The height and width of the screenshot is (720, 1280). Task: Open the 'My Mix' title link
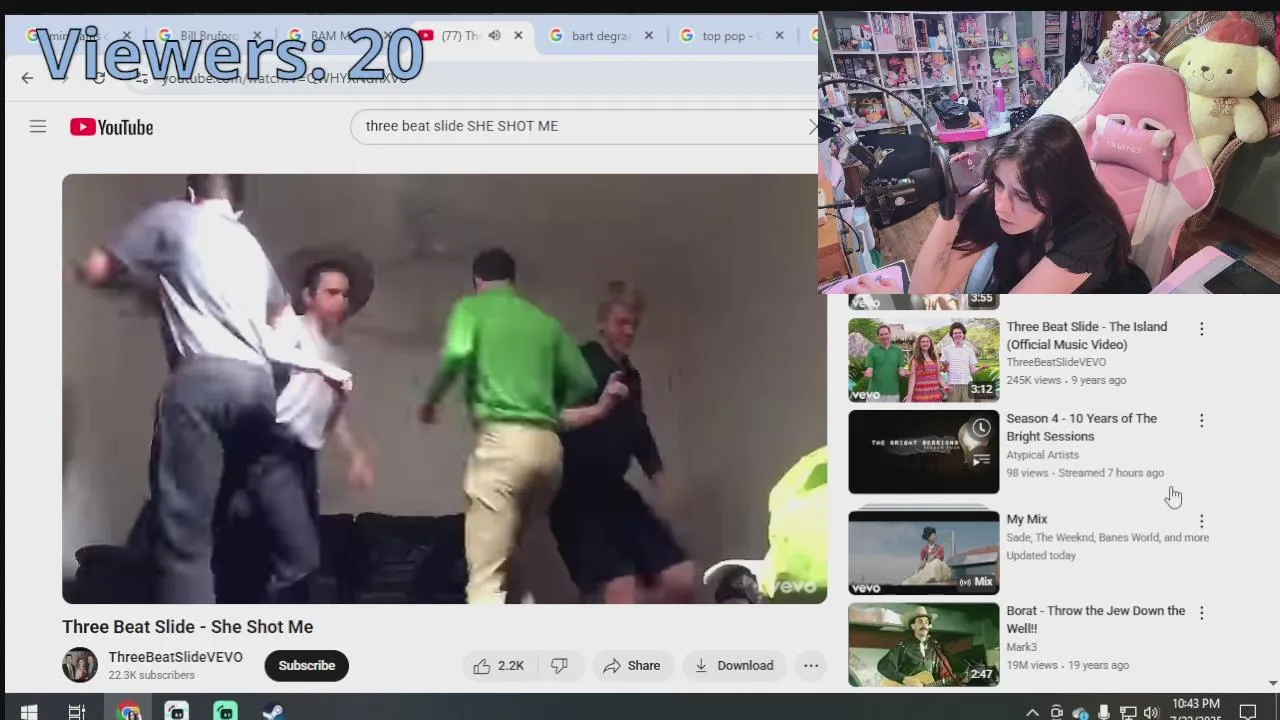click(x=1026, y=519)
